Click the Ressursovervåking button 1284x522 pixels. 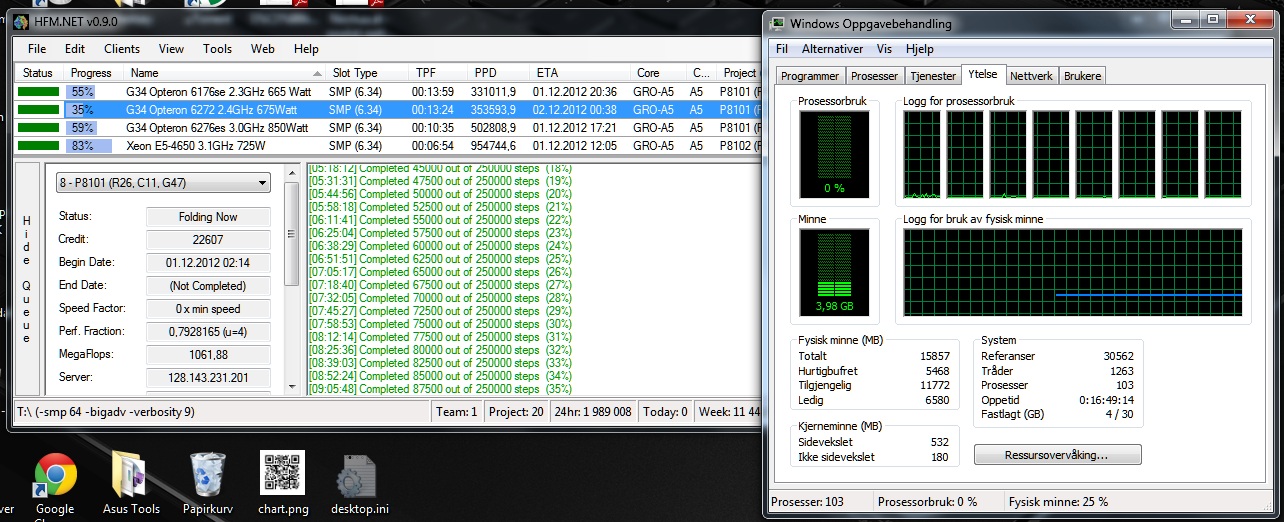[1057, 455]
